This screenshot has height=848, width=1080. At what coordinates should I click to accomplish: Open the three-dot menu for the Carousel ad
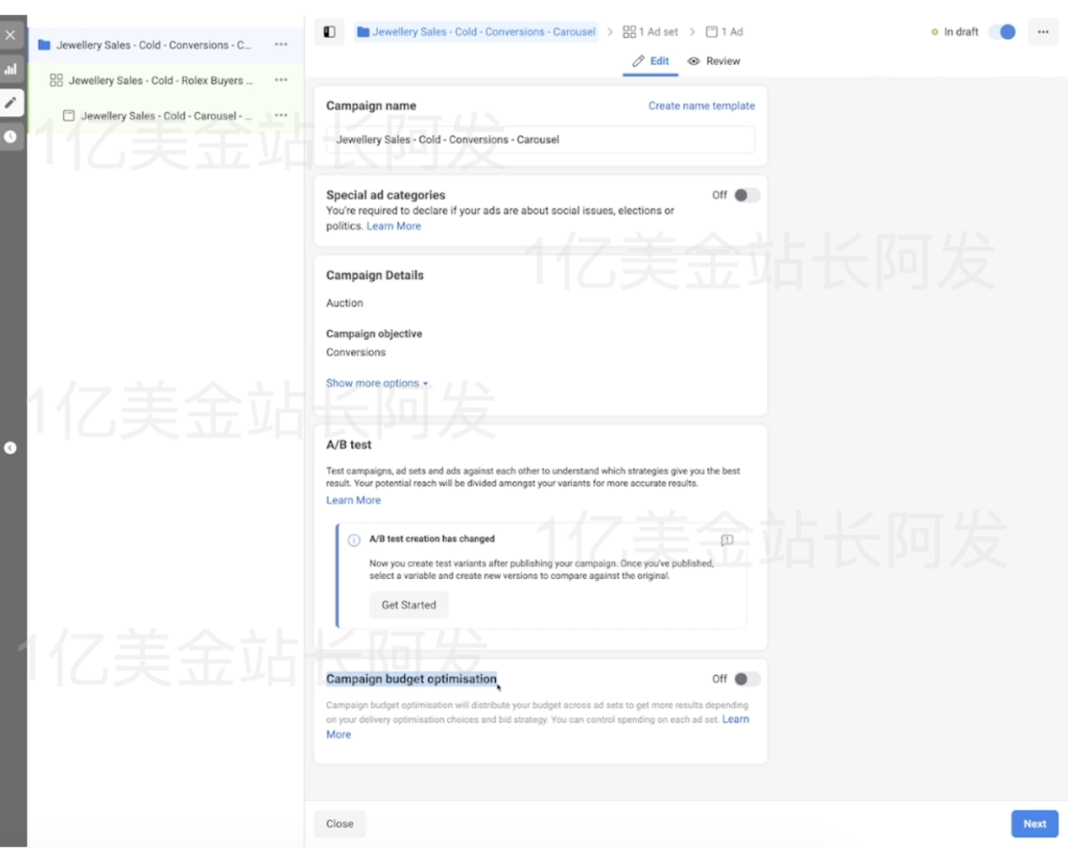click(x=281, y=115)
